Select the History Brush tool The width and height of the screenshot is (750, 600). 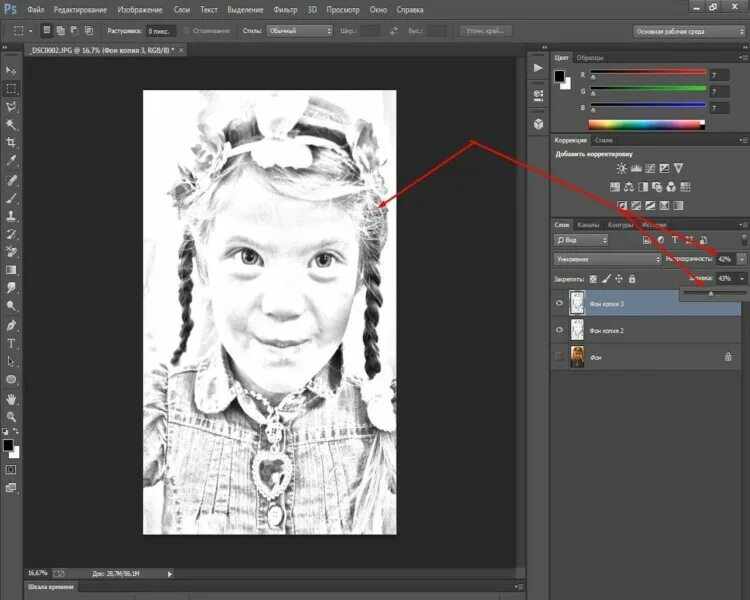click(11, 234)
